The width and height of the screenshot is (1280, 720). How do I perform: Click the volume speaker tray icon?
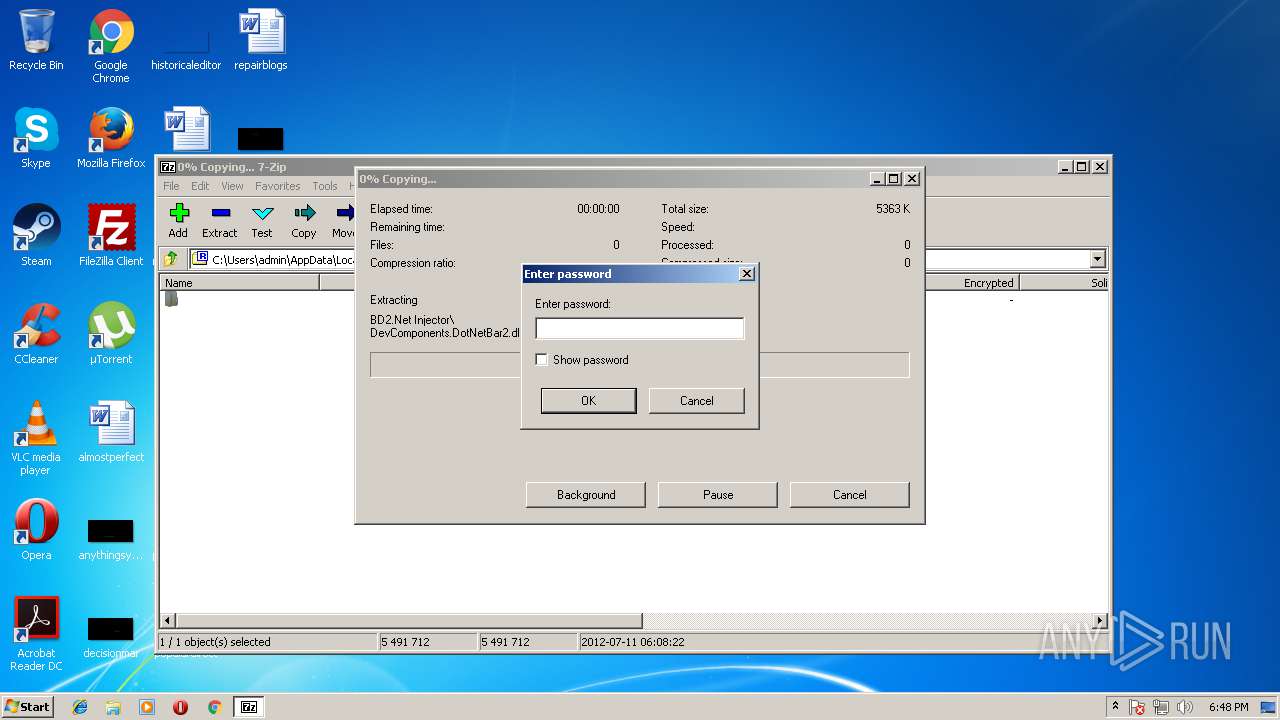click(1184, 707)
